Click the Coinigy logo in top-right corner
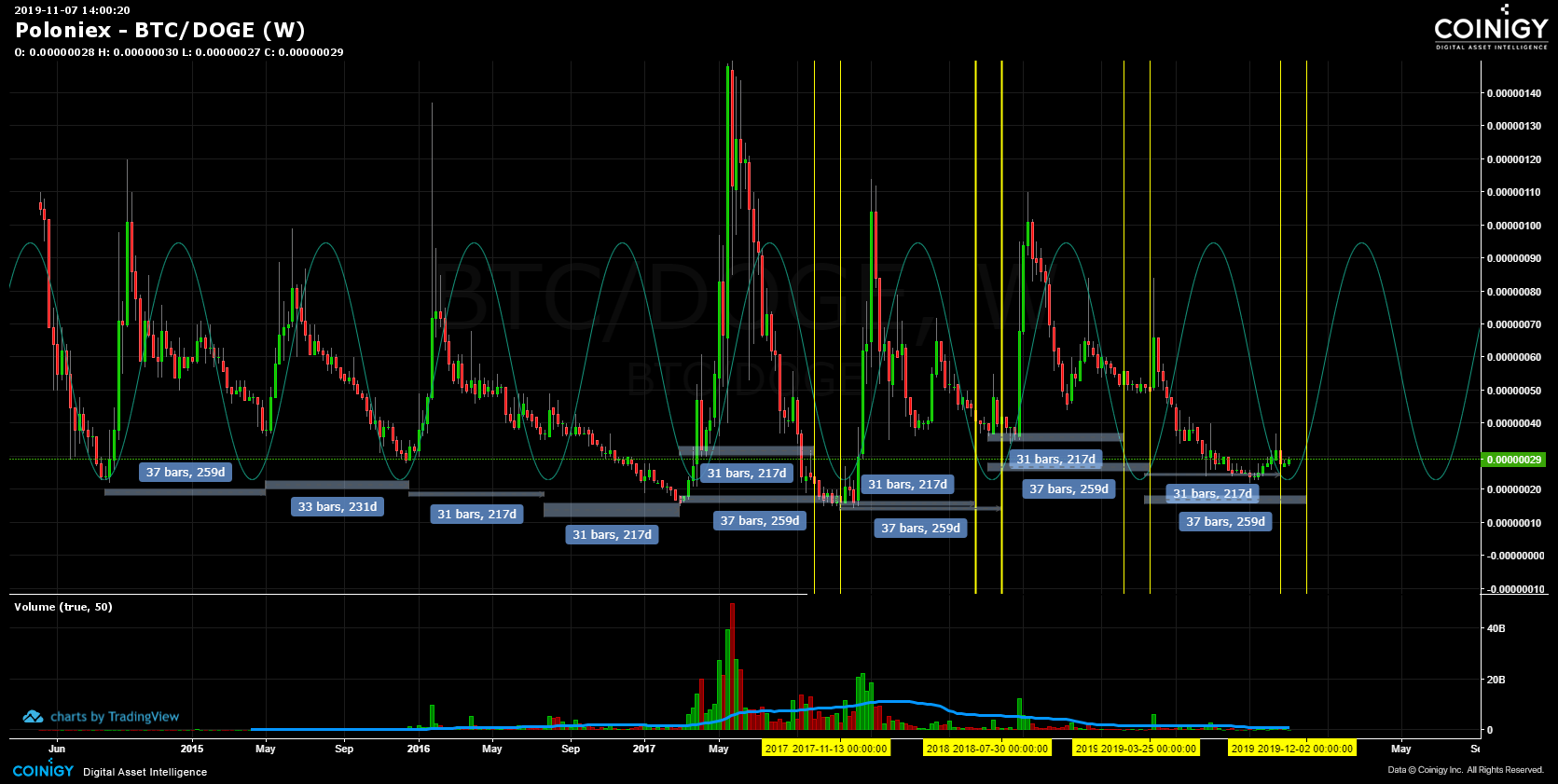This screenshot has height=784, width=1558. [x=1490, y=29]
